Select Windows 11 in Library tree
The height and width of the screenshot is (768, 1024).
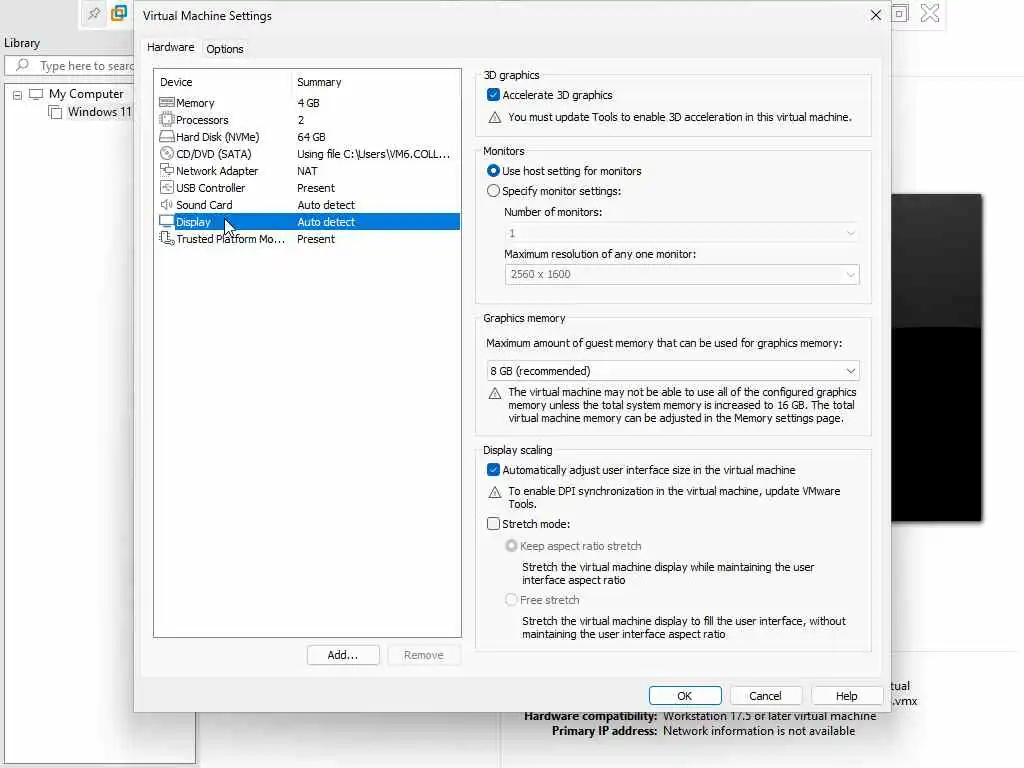(99, 112)
